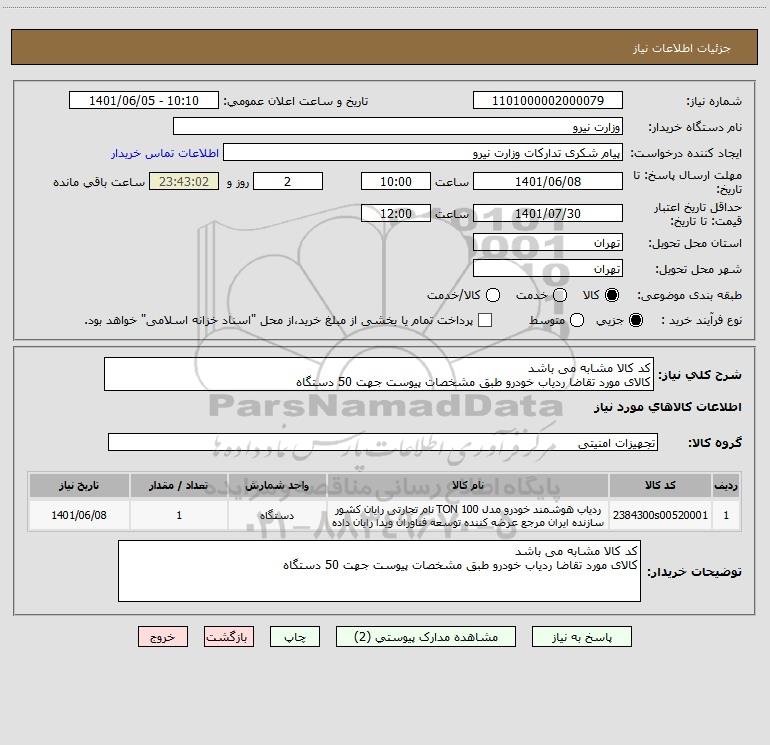
Task: Toggle the اسناد خزانه اسلامی payment checkbox
Action: click(485, 320)
